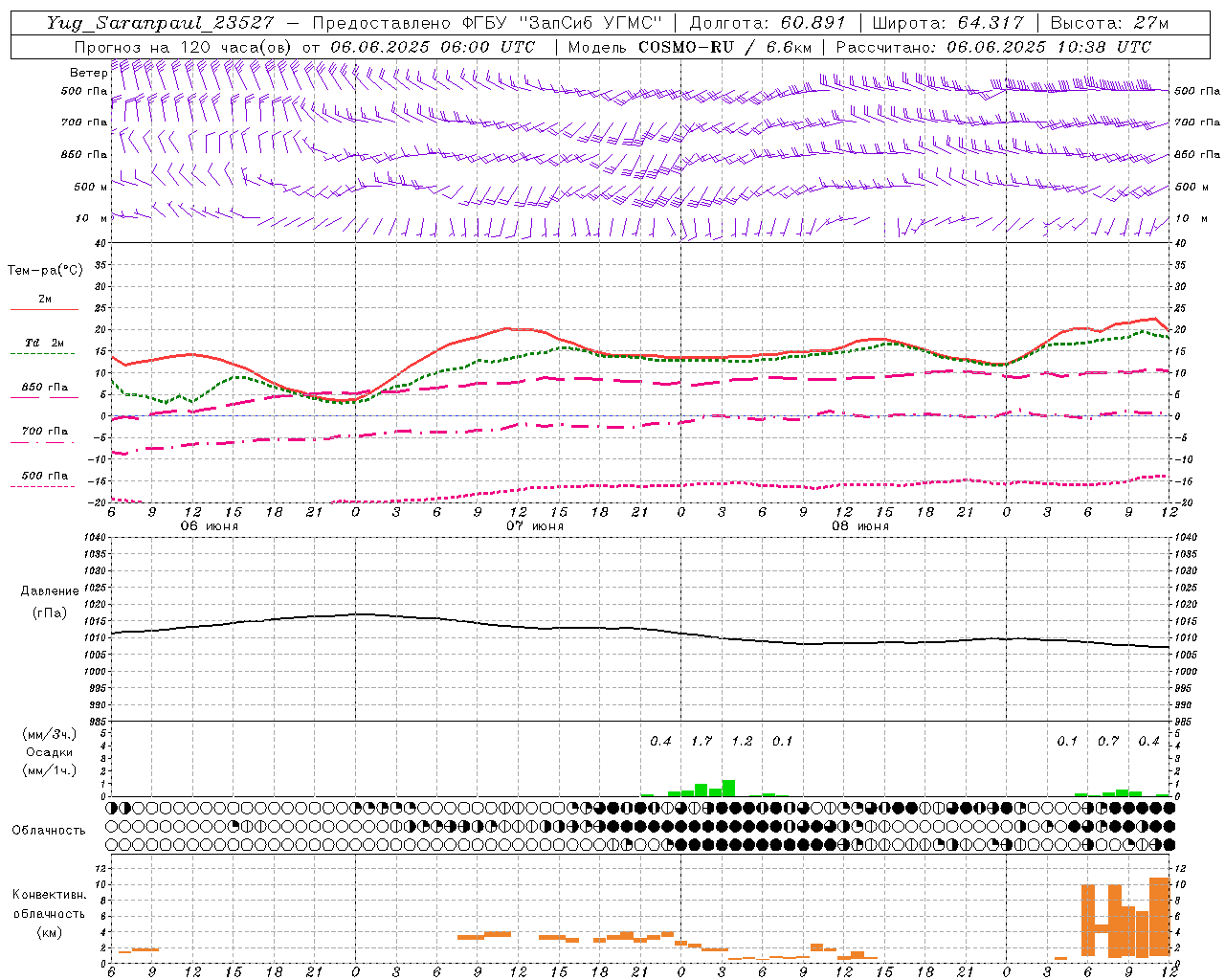Click the Ветер panel label
Screen dimensions: 1225x980
tap(89, 73)
